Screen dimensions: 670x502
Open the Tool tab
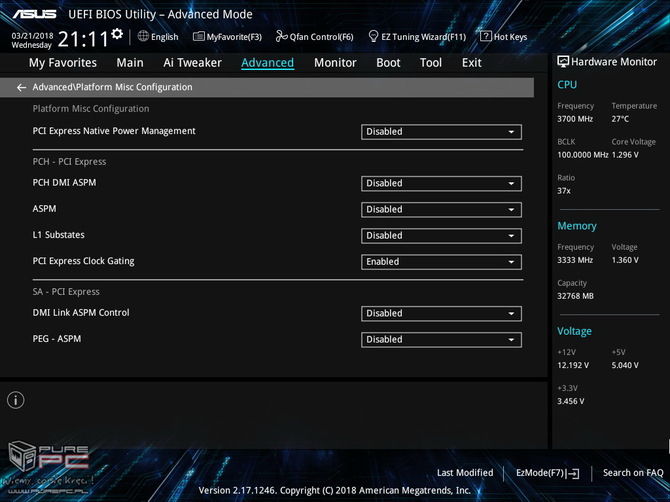tap(431, 63)
